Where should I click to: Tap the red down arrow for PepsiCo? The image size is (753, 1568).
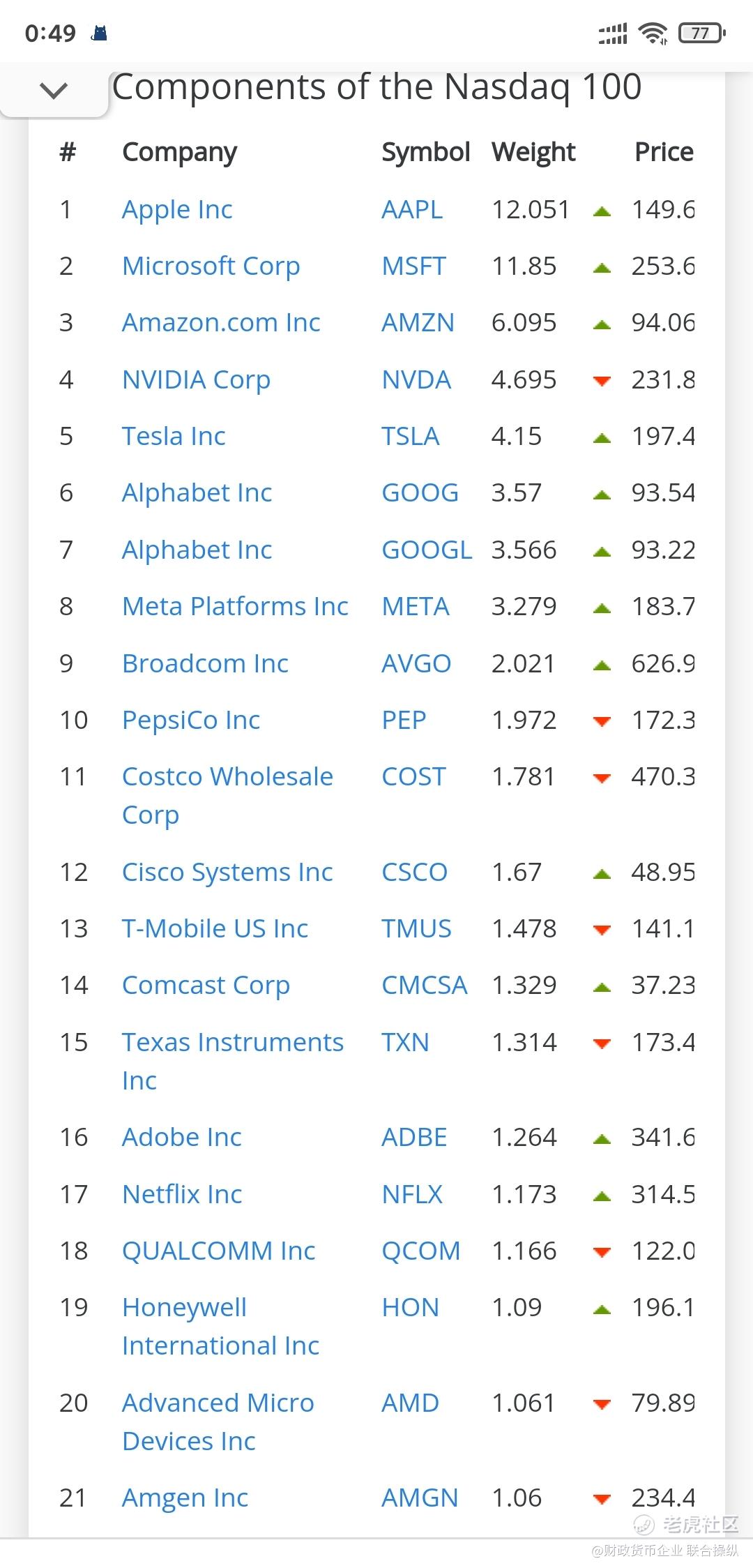click(602, 721)
